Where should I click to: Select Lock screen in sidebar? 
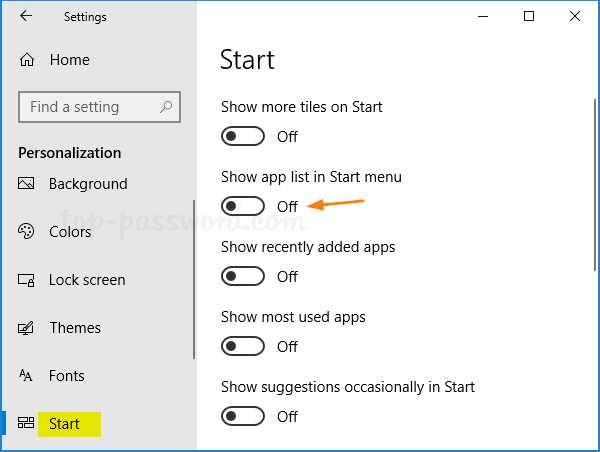point(87,280)
